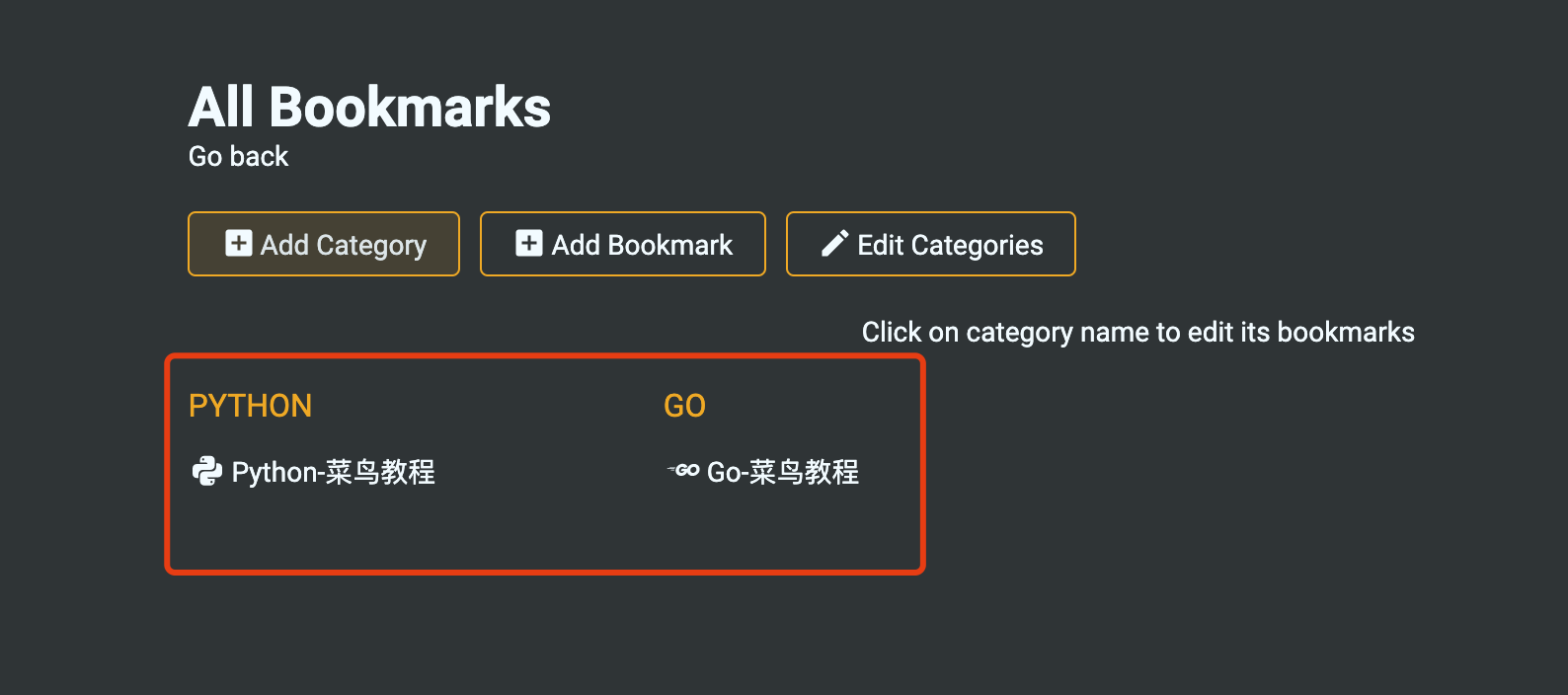Click the plus icon inside Add Bookmark
The image size is (1568, 695).
[529, 243]
